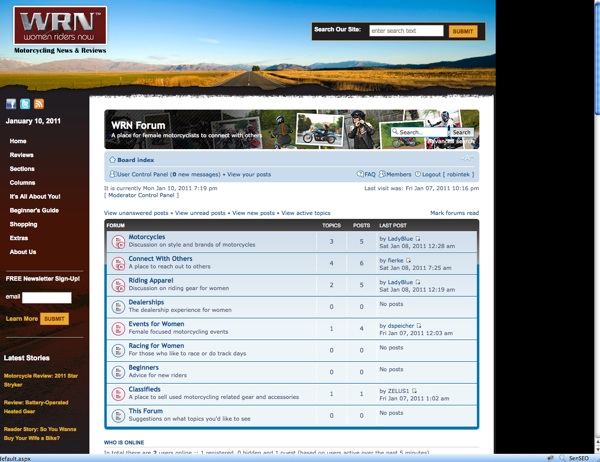Open the Shopping sidebar menu item
The width and height of the screenshot is (600, 462).
pos(23,225)
